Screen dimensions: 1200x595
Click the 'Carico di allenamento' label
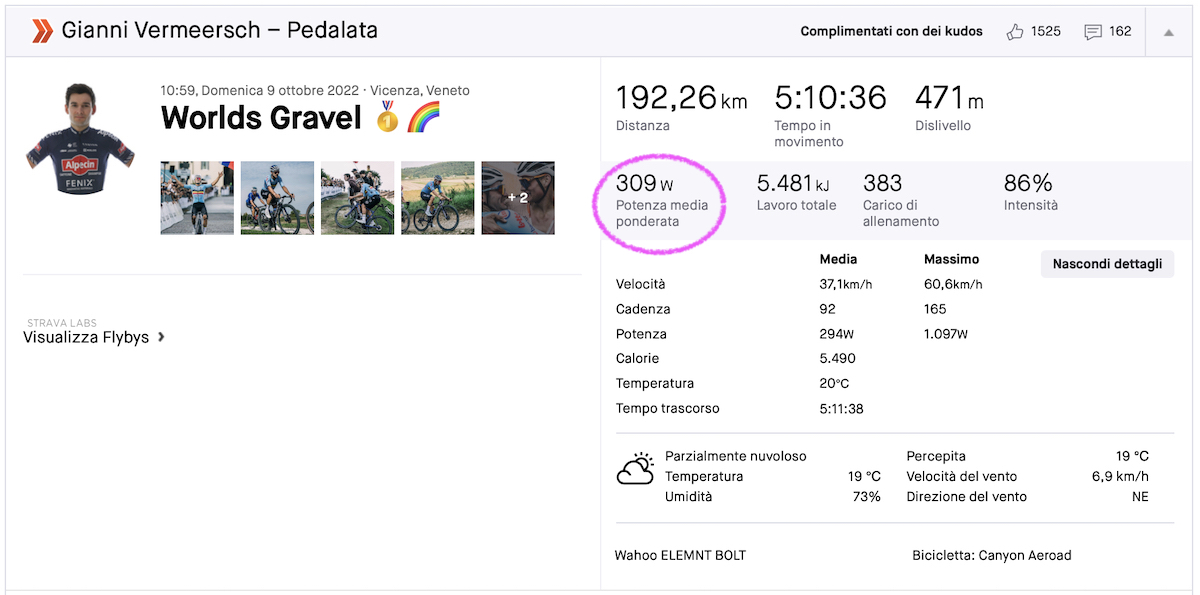click(901, 213)
